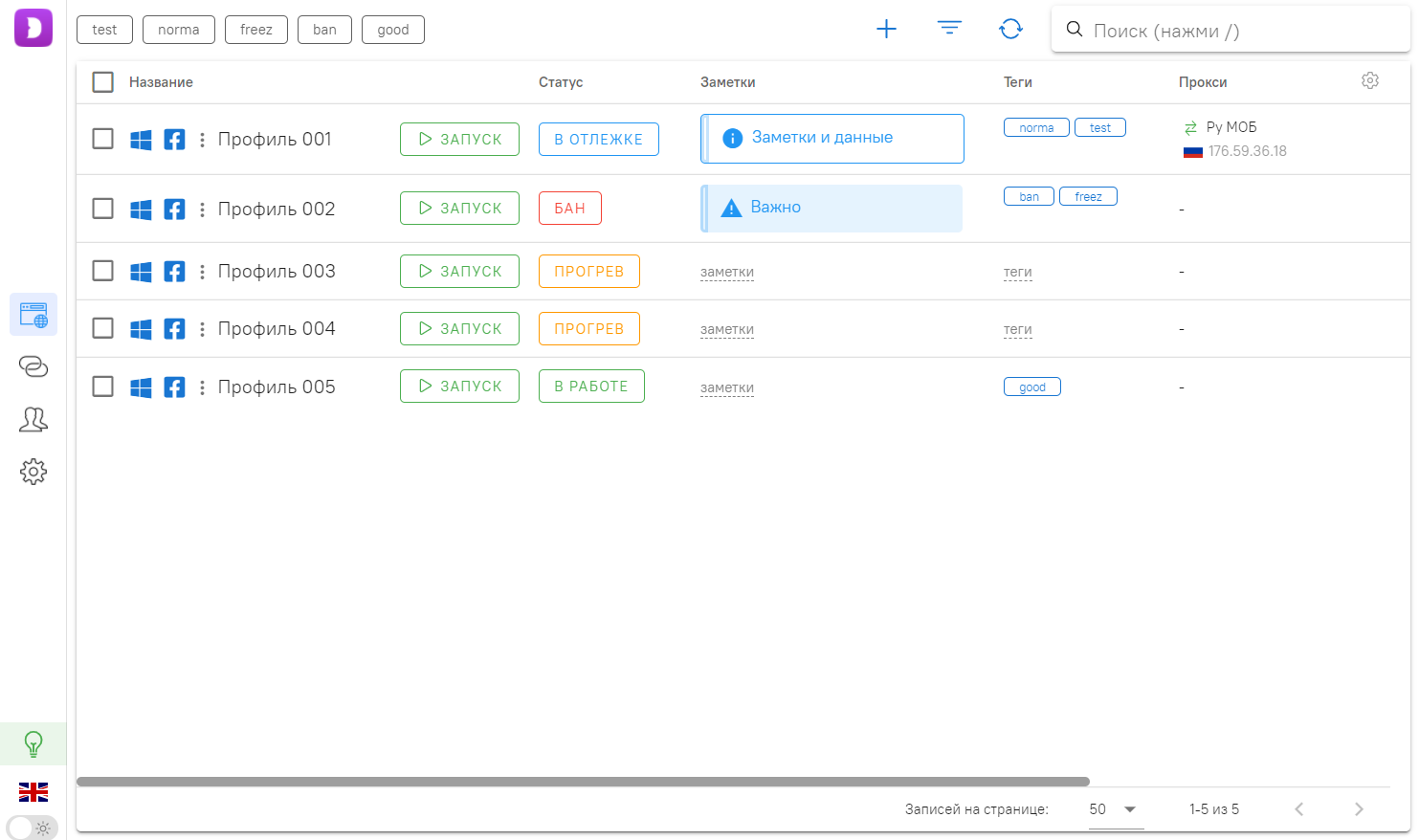Screen dimensions: 1419x840
Task: Open the settings gear in the sidebar
Action: [33, 472]
